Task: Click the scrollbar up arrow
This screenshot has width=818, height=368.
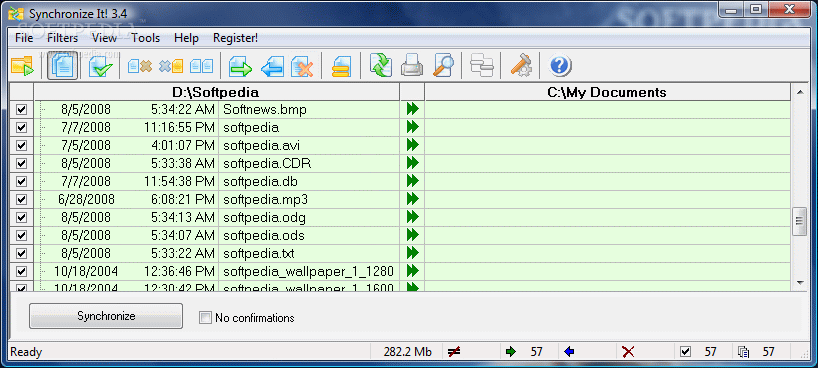Action: pos(800,92)
